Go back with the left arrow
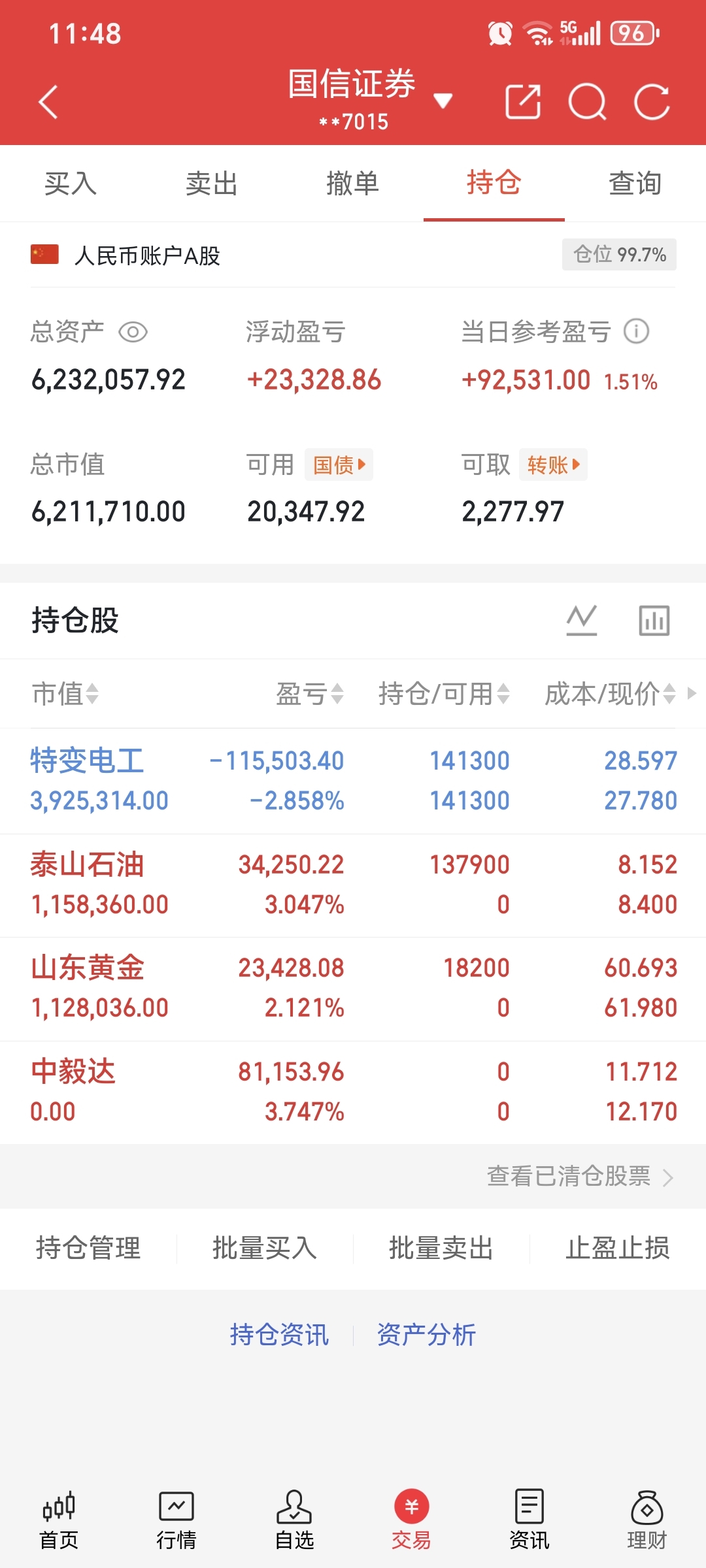706x1568 pixels. [x=48, y=102]
